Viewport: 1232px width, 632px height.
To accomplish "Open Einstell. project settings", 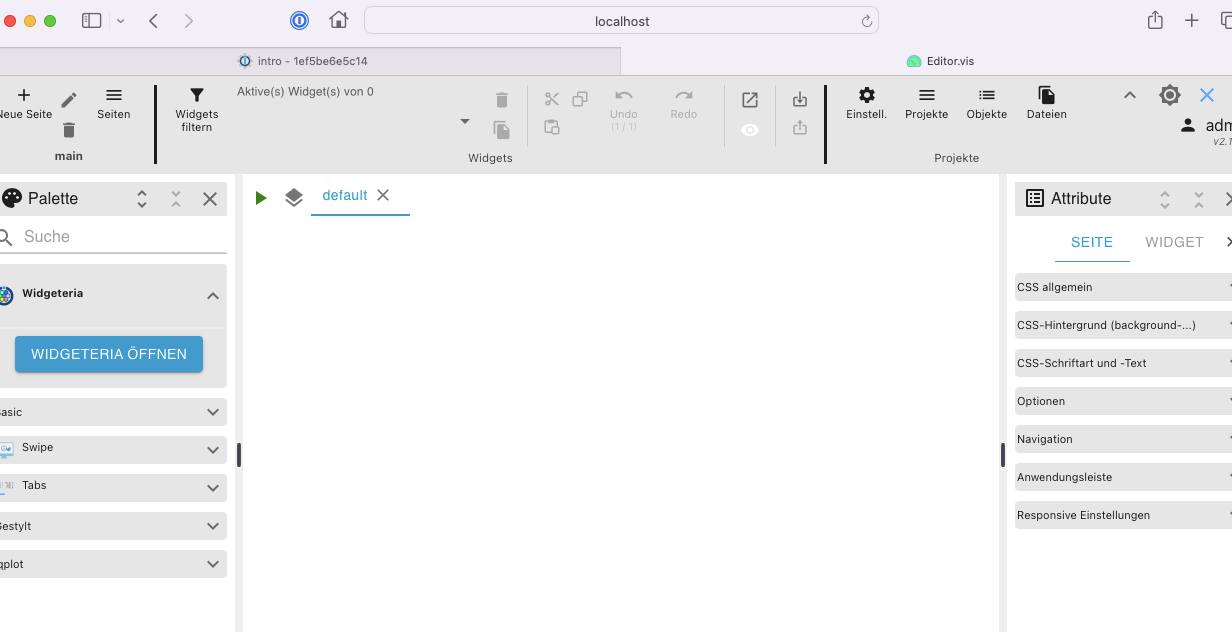I will (x=867, y=103).
